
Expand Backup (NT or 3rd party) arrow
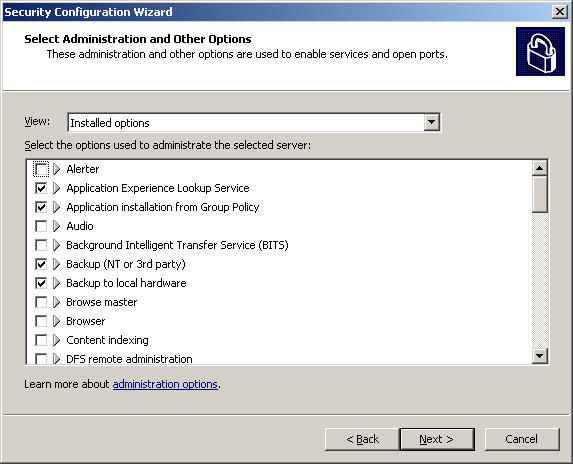56,264
